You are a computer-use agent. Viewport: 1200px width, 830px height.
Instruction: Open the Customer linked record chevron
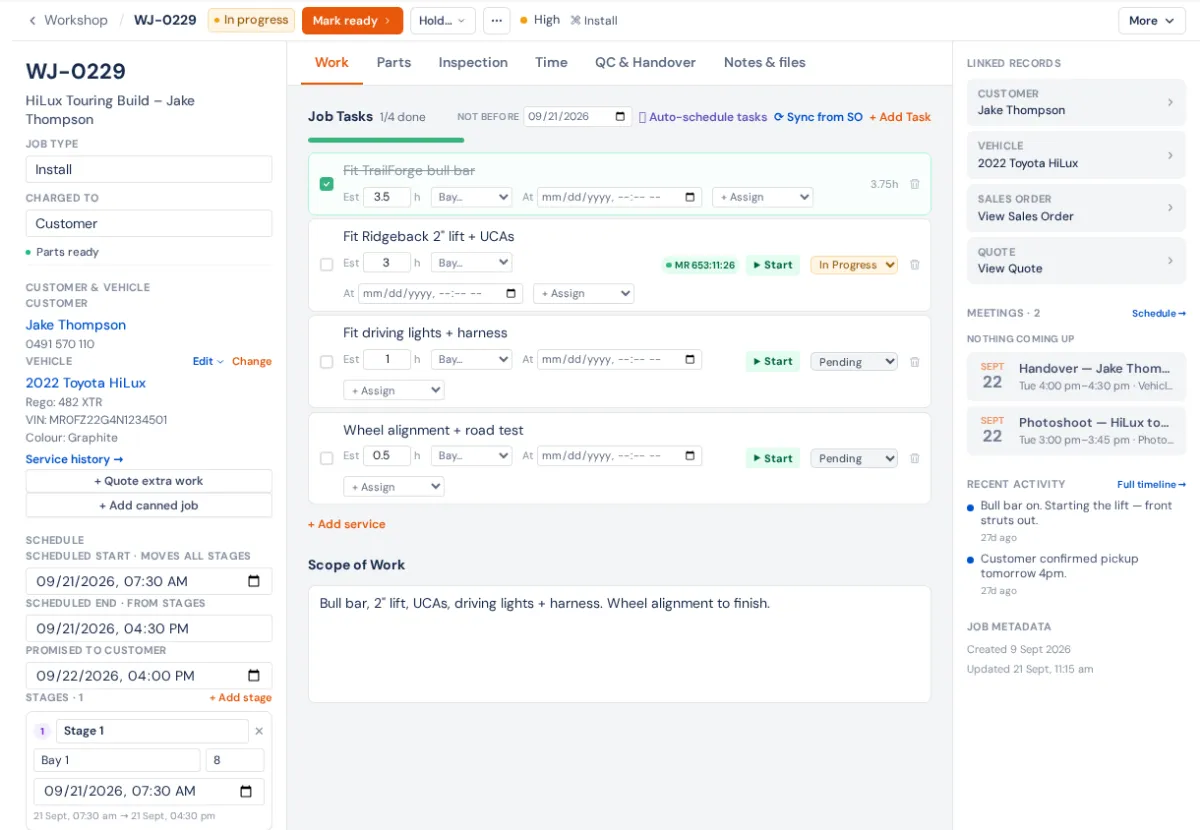click(1170, 102)
